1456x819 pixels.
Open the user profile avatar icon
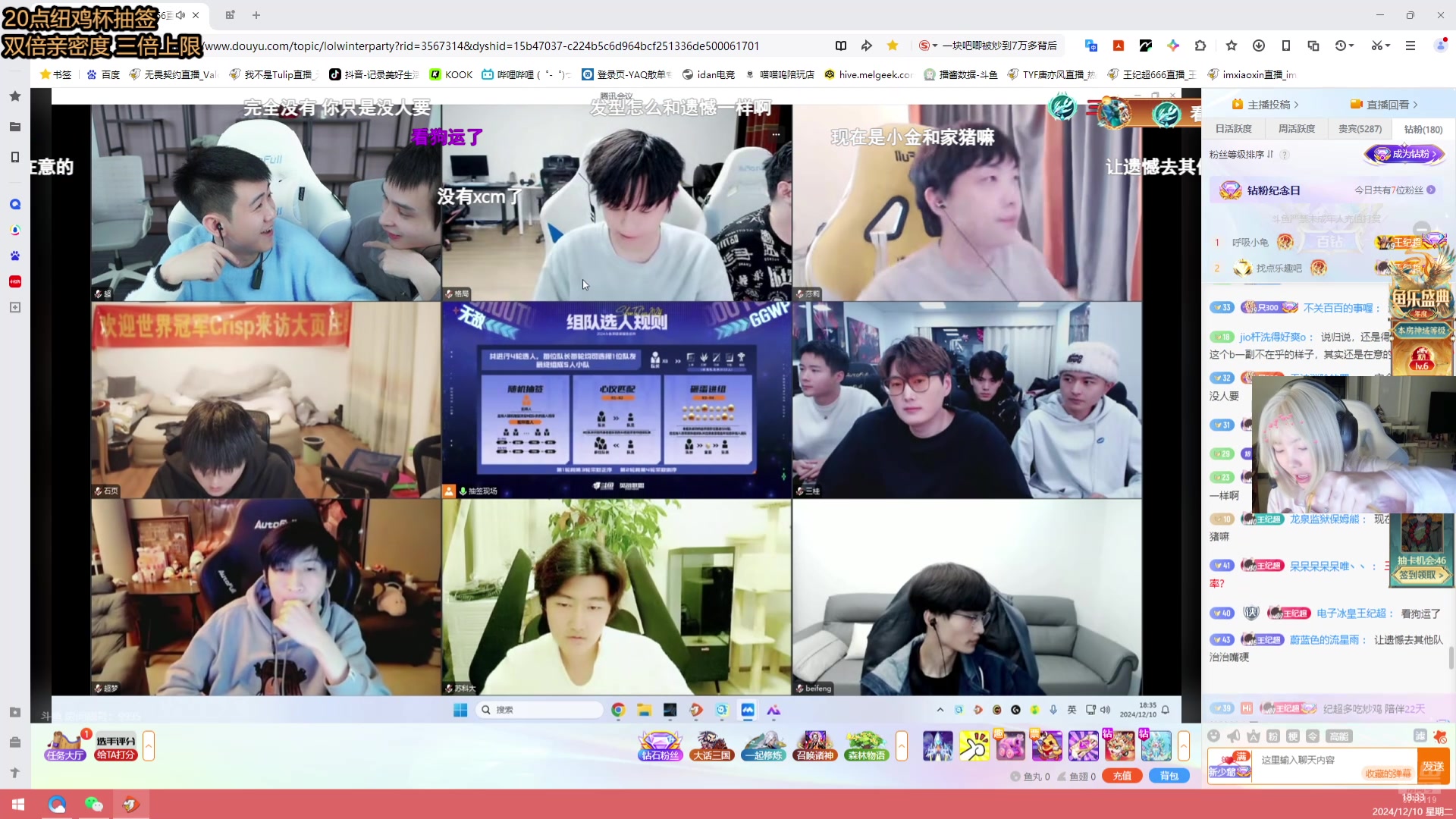[x=1441, y=45]
